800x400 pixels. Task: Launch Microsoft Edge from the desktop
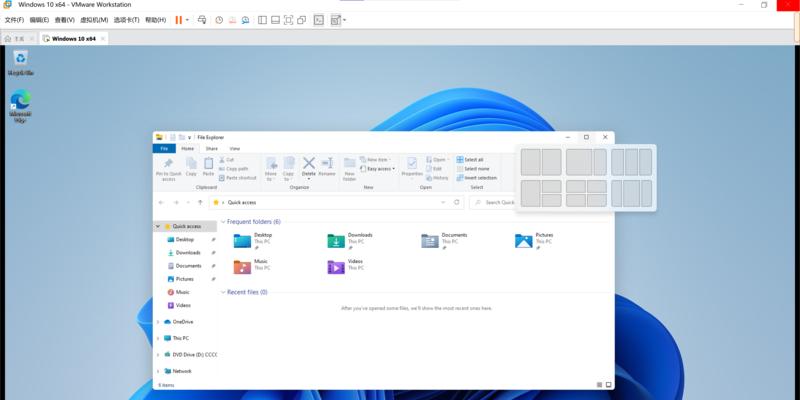20,106
